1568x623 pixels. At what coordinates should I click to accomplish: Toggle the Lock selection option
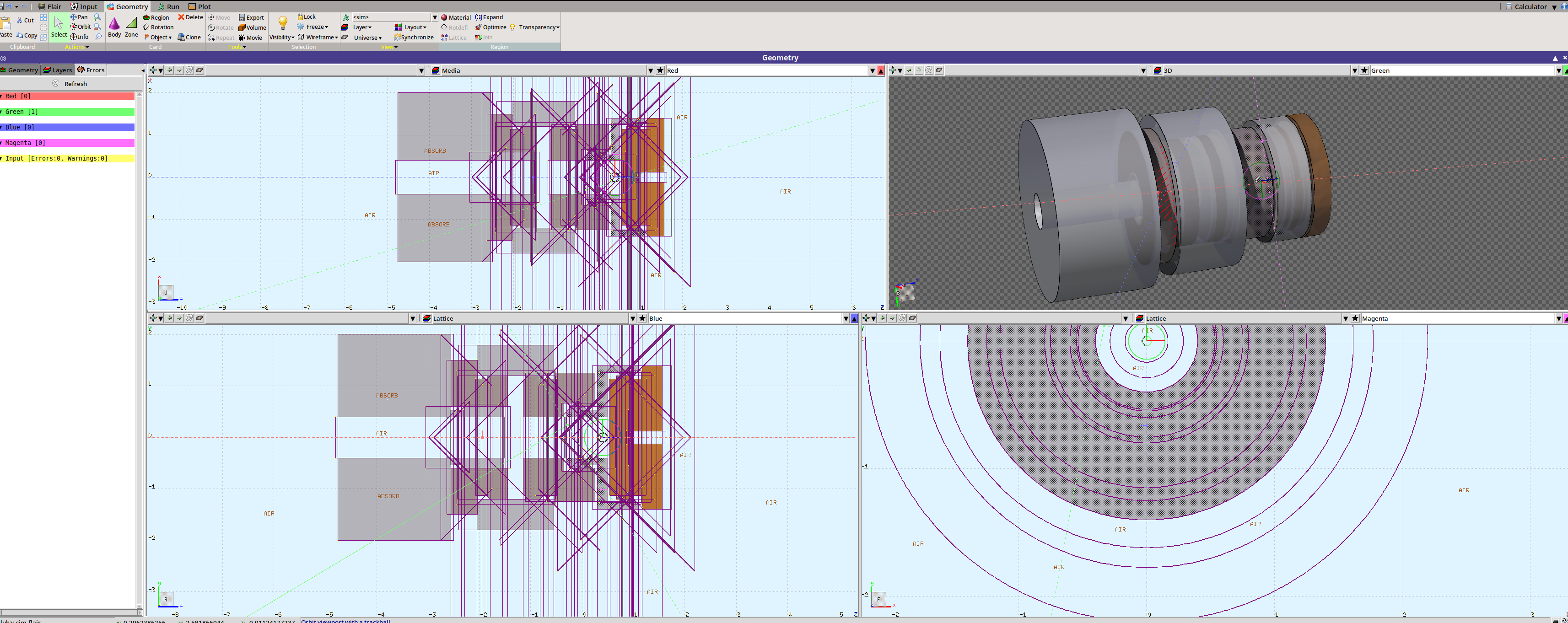[306, 17]
